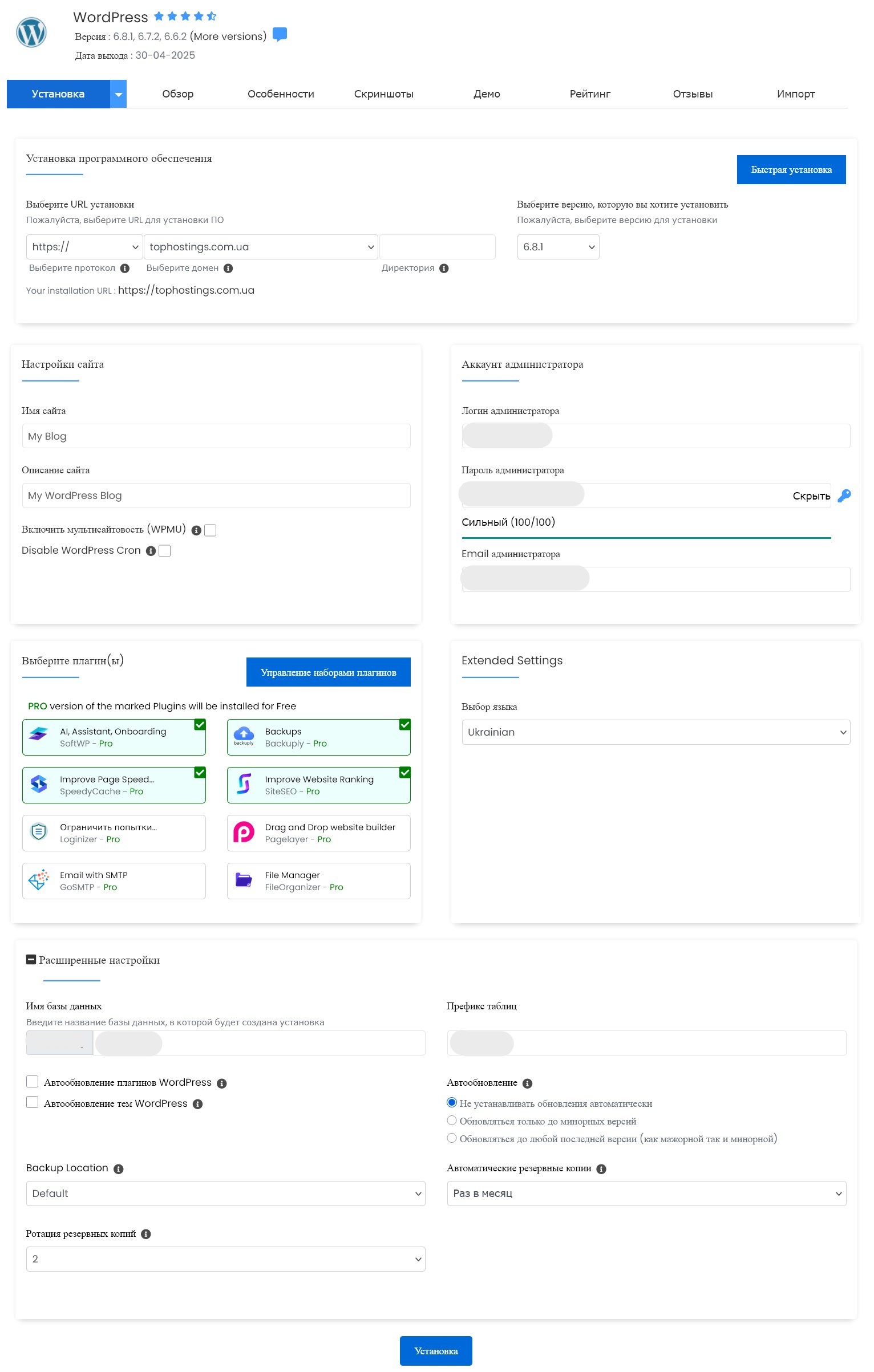Show info icon for Директория
Image resolution: width=874 pixels, height=1372 pixels.
click(444, 269)
